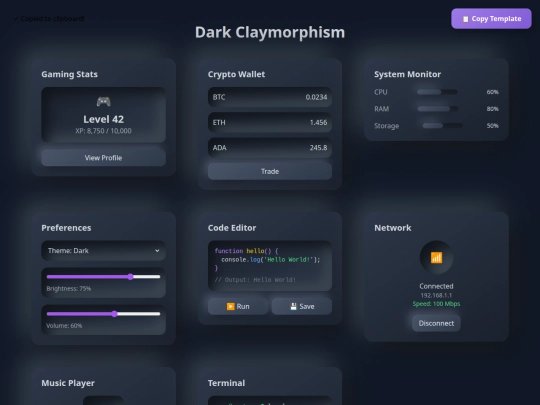This screenshot has width=540, height=405.
Task: Click the Copied to clipboard notification
Action: click(49, 19)
